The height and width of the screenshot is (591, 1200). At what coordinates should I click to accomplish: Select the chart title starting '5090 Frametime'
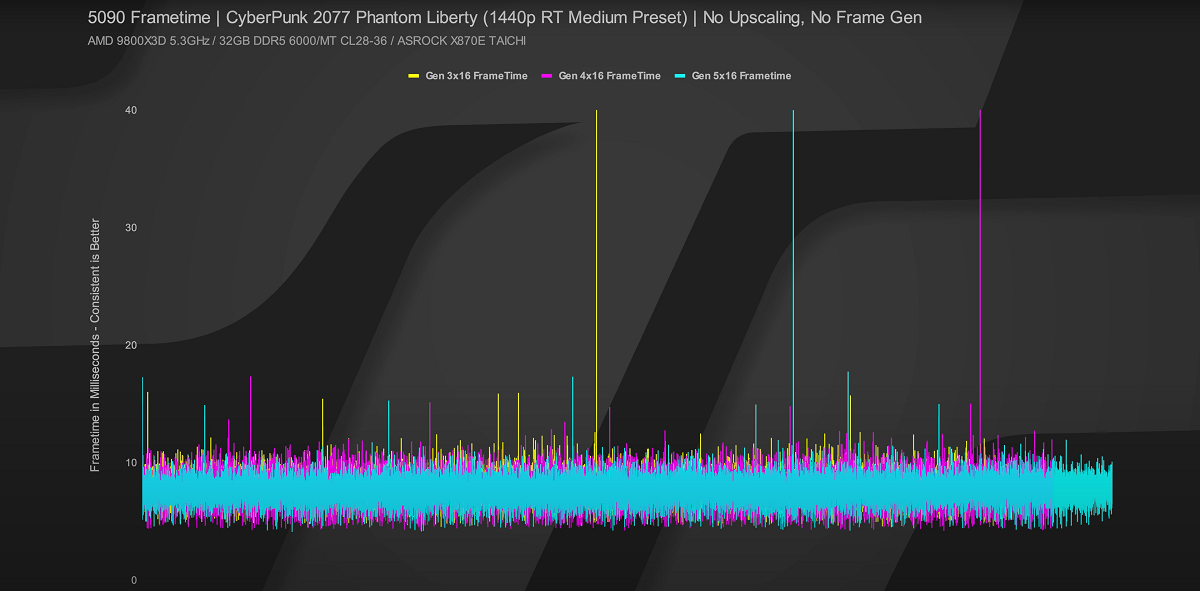[505, 18]
